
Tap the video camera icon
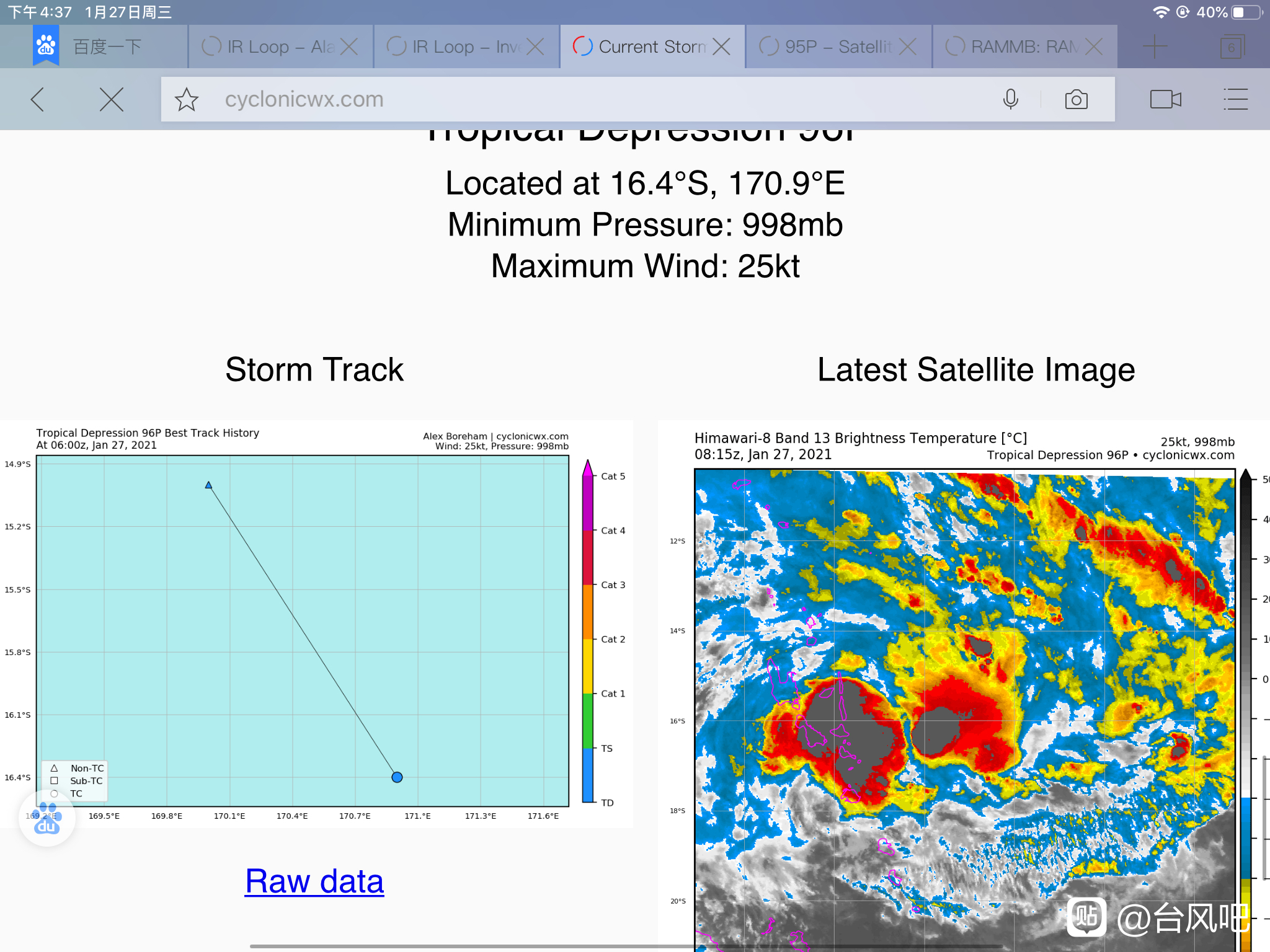point(1165,99)
